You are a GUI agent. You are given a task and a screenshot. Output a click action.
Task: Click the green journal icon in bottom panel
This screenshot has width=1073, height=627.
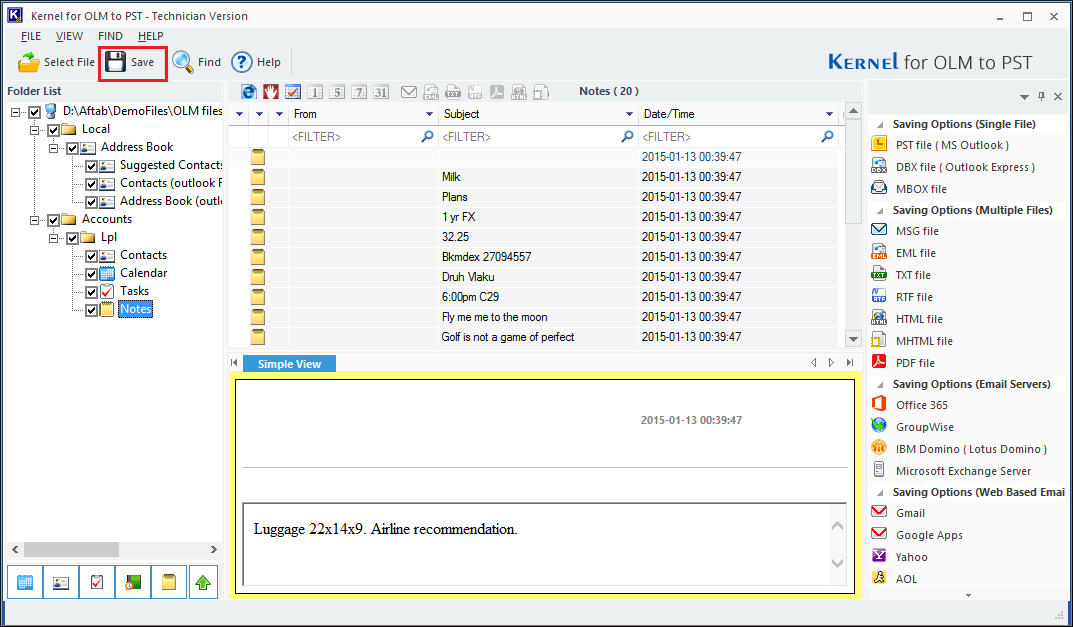tap(133, 583)
